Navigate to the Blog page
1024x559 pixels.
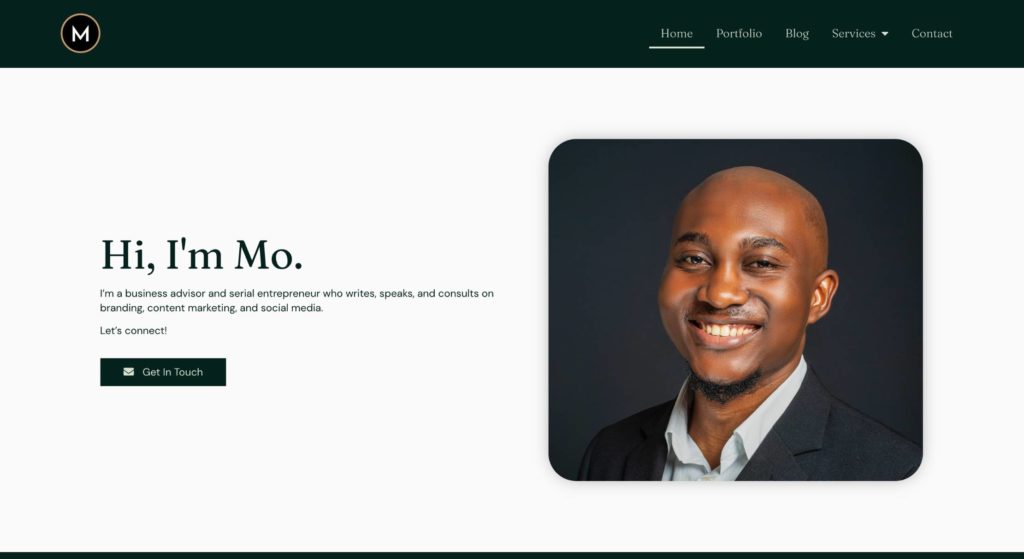coord(797,33)
